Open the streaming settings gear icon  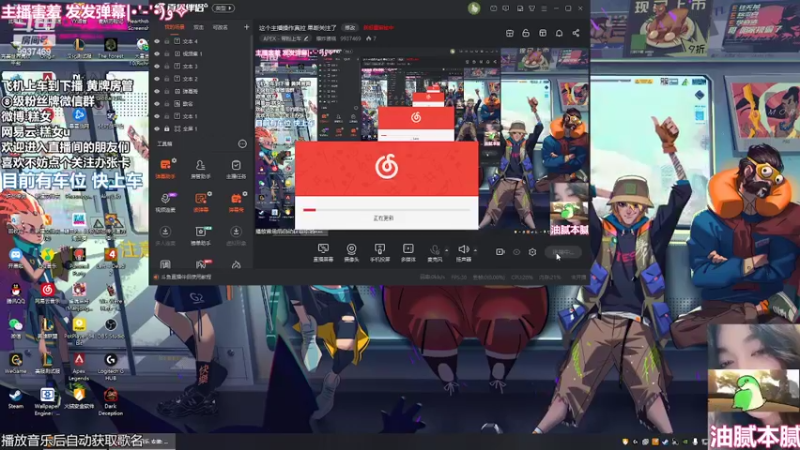(x=532, y=252)
